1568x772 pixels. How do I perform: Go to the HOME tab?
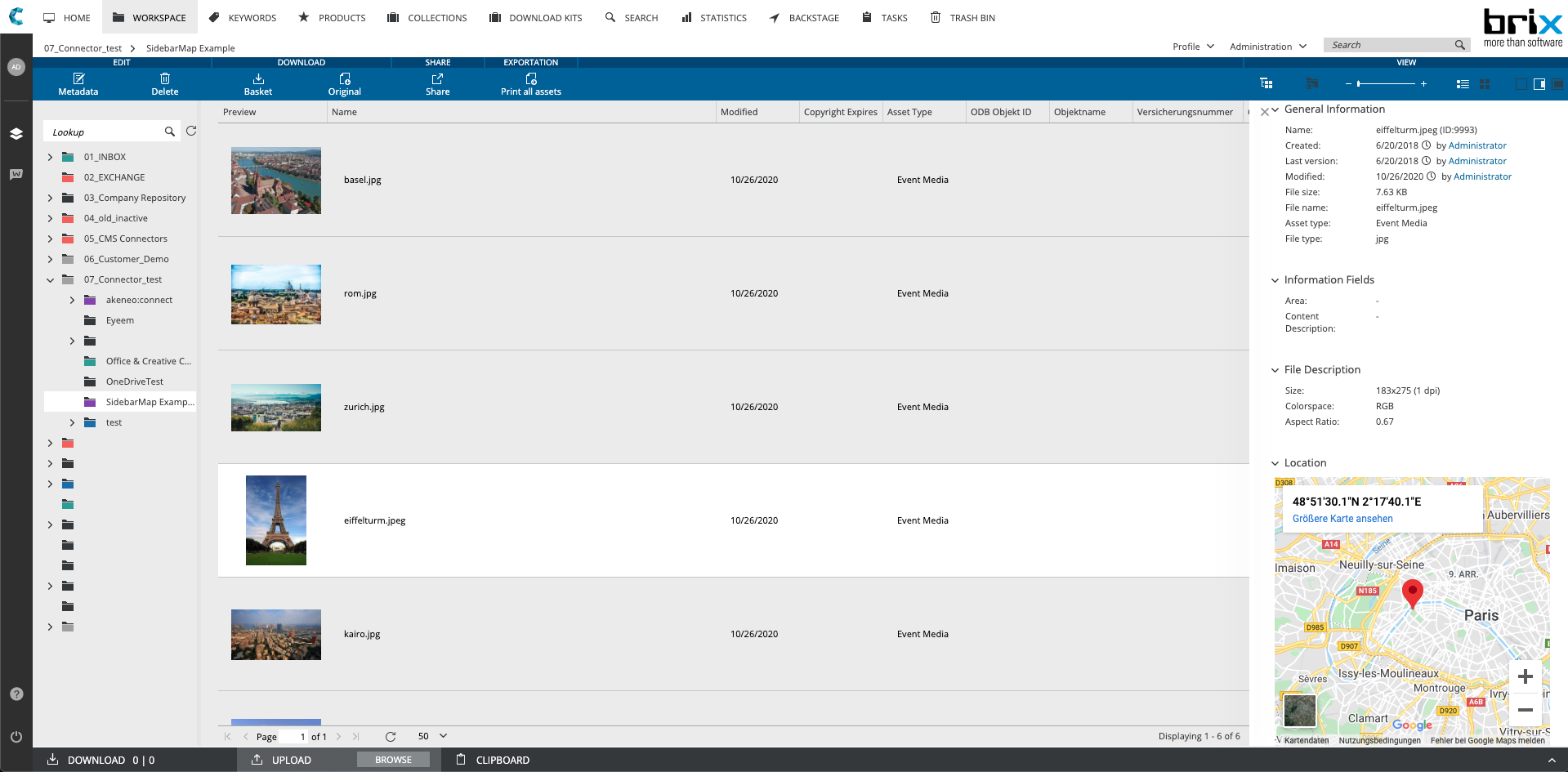pos(67,17)
